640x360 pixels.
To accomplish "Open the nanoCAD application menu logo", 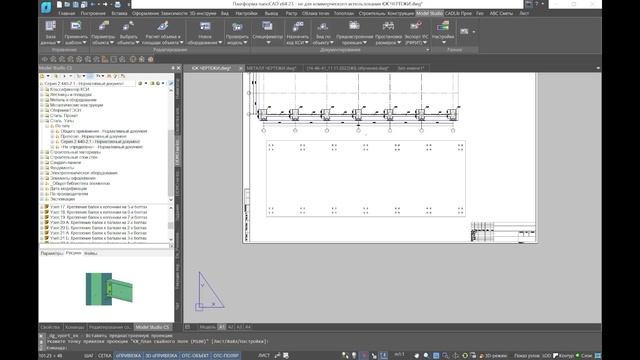I will 46,7.
